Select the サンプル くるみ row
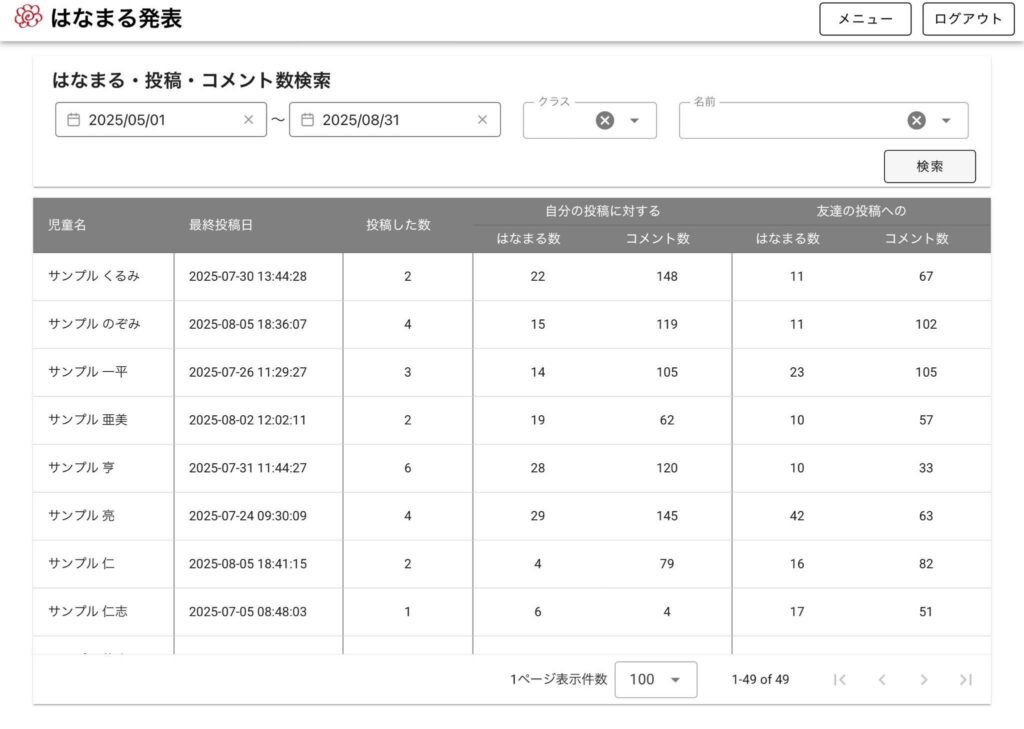The height and width of the screenshot is (729, 1024). tap(94, 277)
